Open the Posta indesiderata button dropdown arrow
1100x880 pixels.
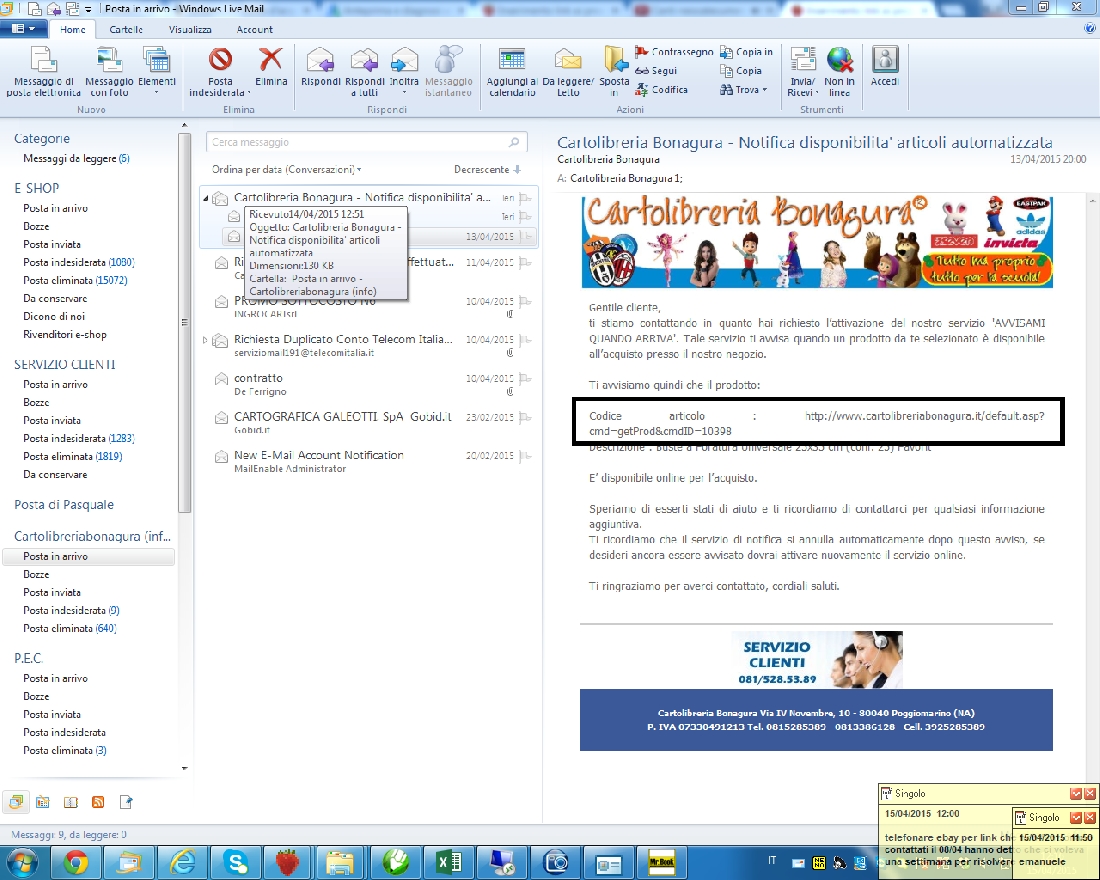click(249, 93)
